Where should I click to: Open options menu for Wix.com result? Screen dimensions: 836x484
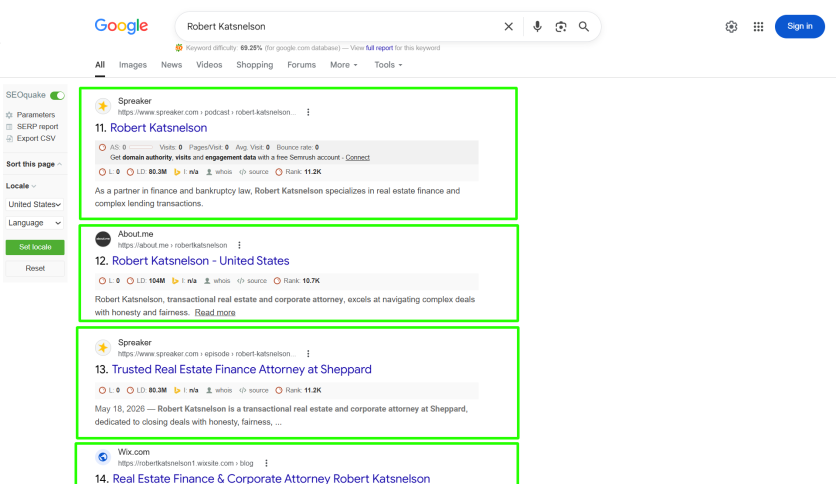click(x=266, y=463)
